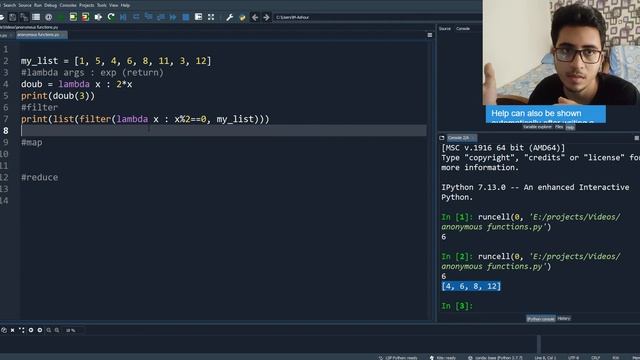This screenshot has width=640, height=360.
Task: Open the editor pane options menu
Action: [x=429, y=36]
